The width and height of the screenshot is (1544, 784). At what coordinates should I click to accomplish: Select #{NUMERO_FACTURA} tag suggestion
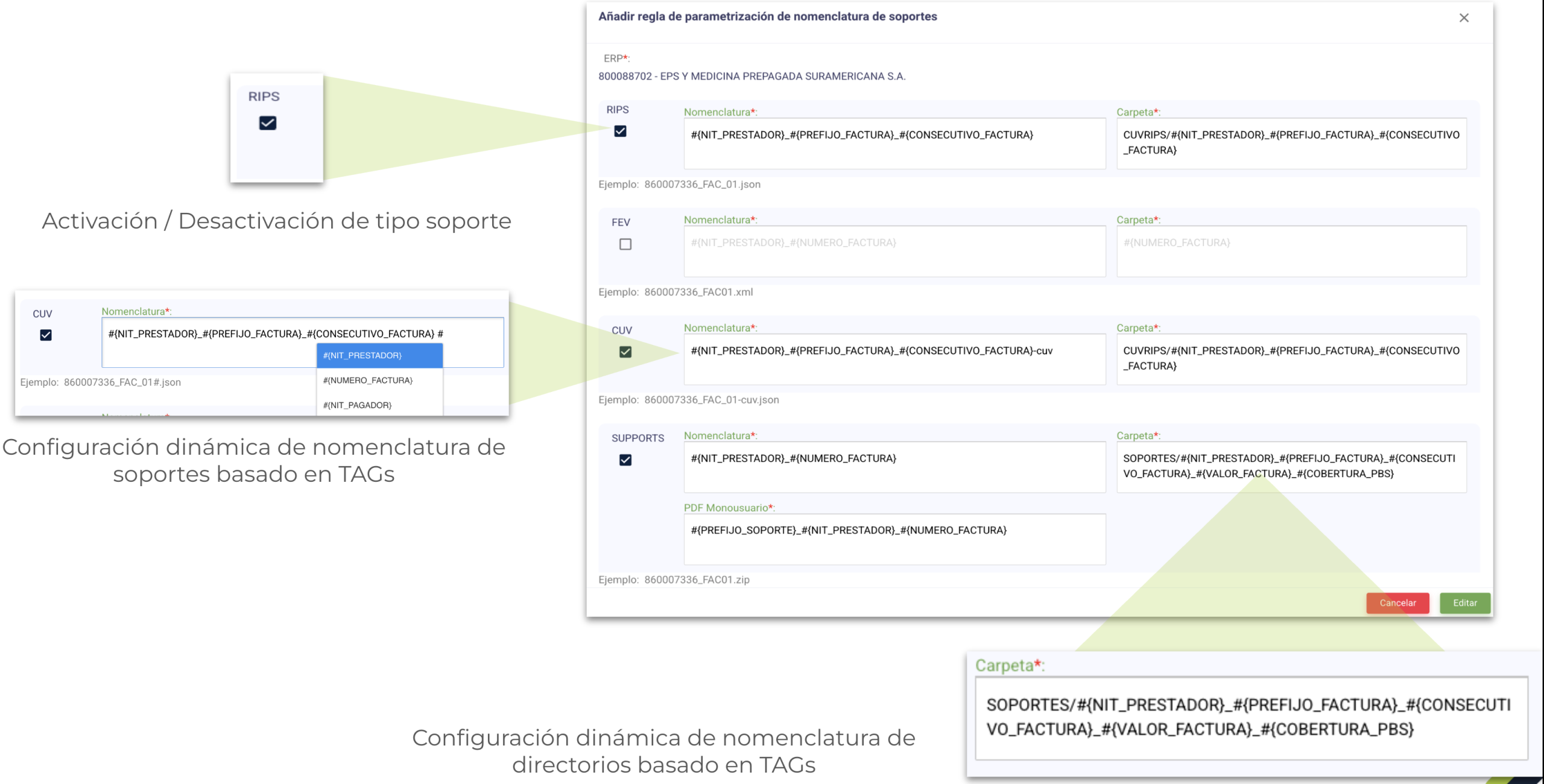379,380
